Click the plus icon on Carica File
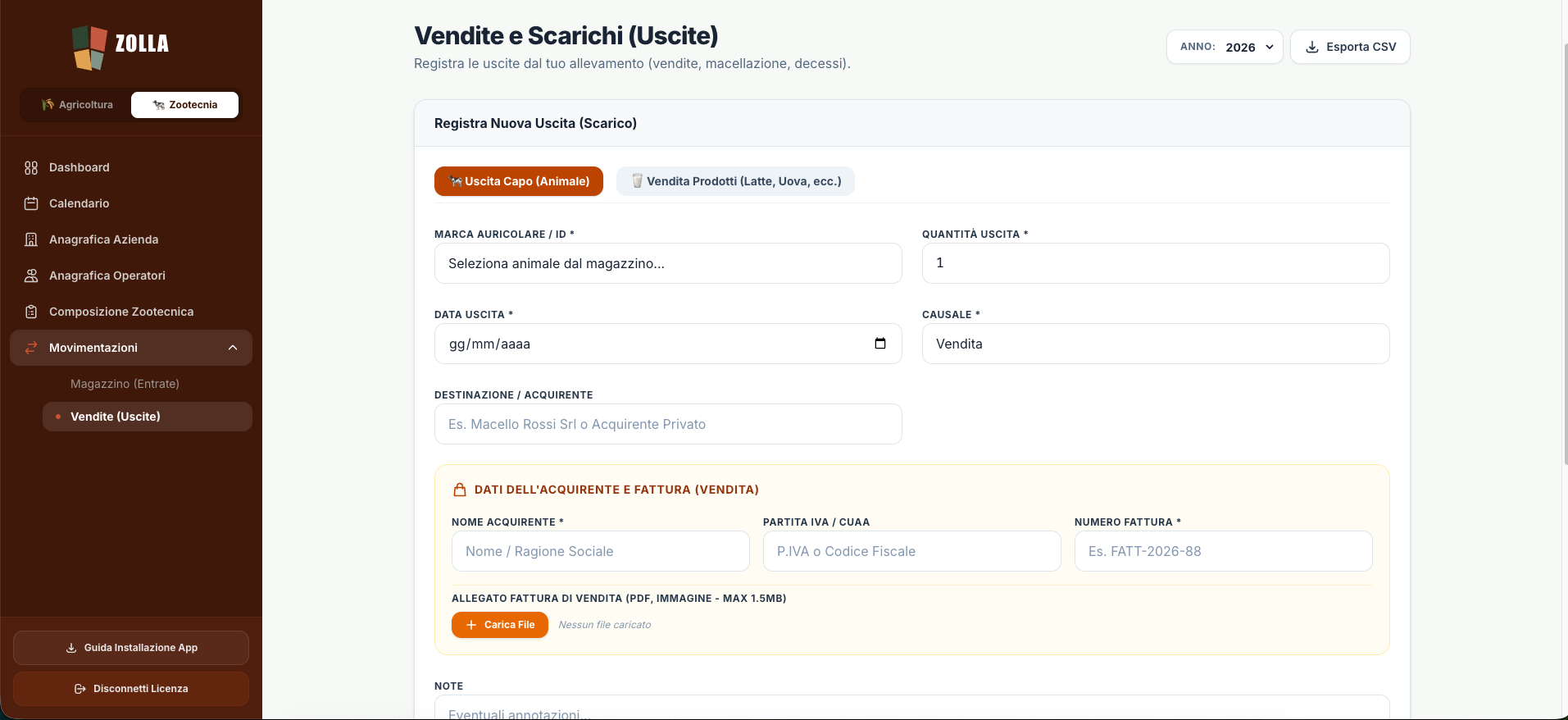The height and width of the screenshot is (720, 1568). [471, 625]
